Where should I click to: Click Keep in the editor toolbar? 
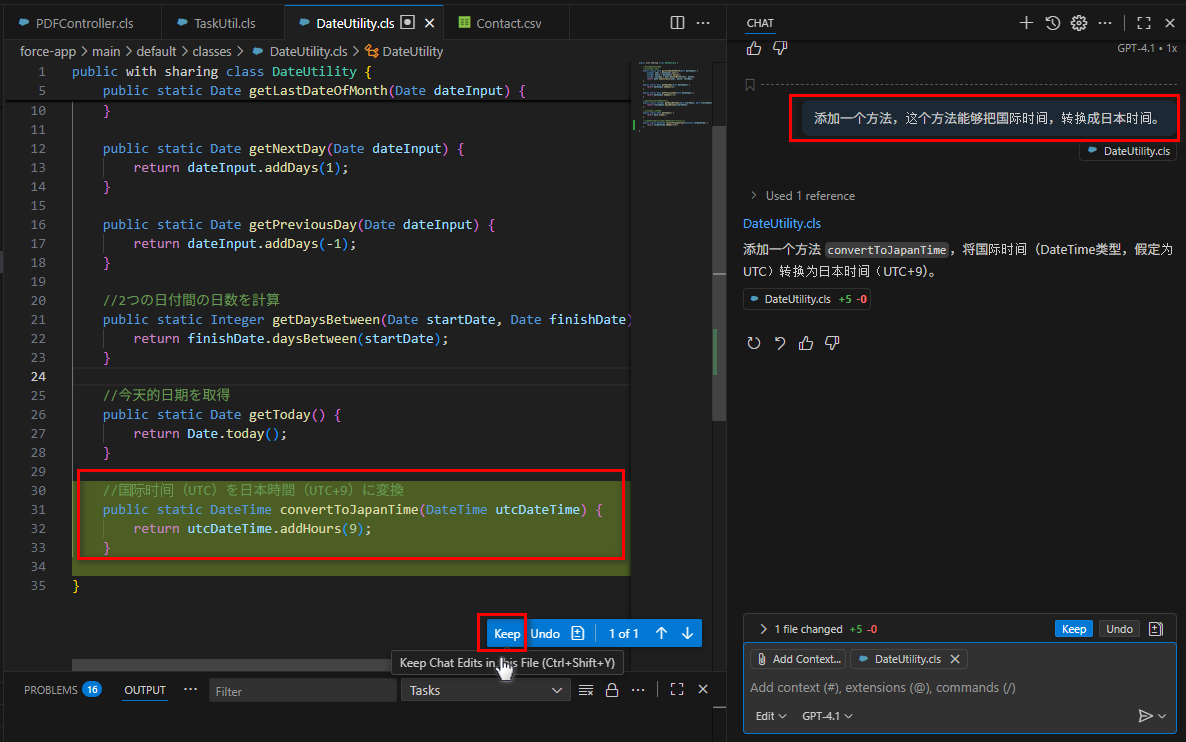[x=507, y=633]
